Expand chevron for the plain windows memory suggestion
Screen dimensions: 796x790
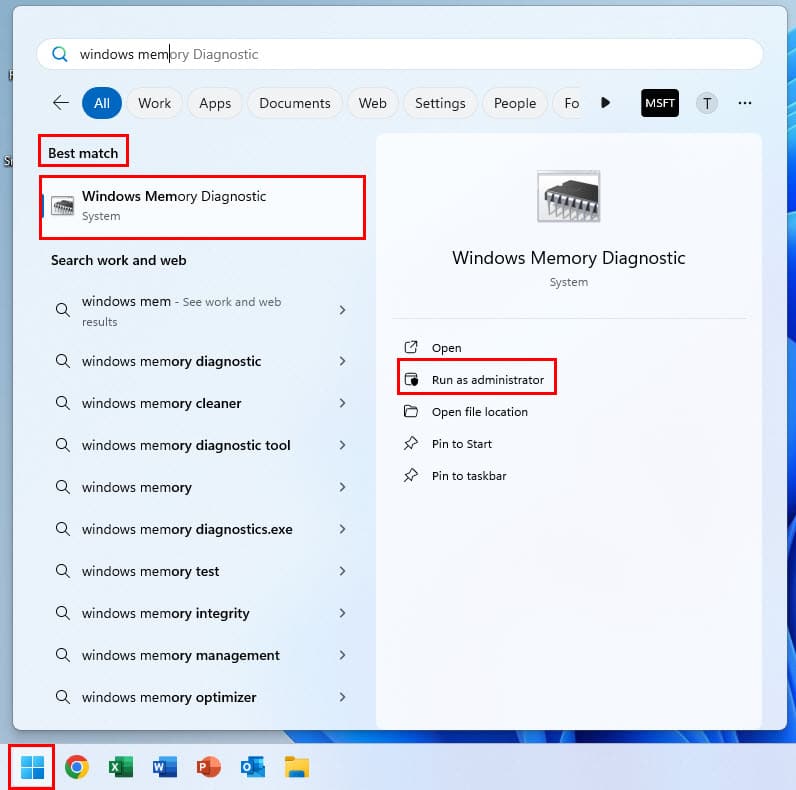[x=342, y=487]
